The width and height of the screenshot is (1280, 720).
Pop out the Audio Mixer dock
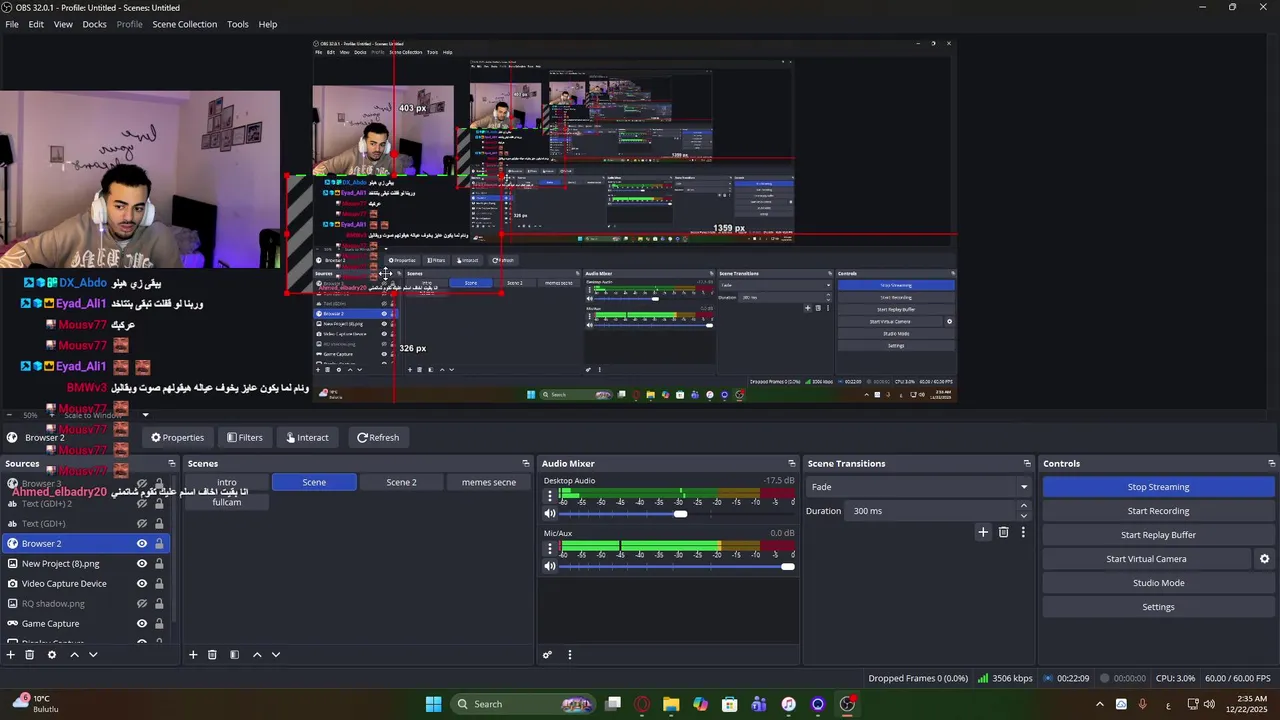(792, 463)
